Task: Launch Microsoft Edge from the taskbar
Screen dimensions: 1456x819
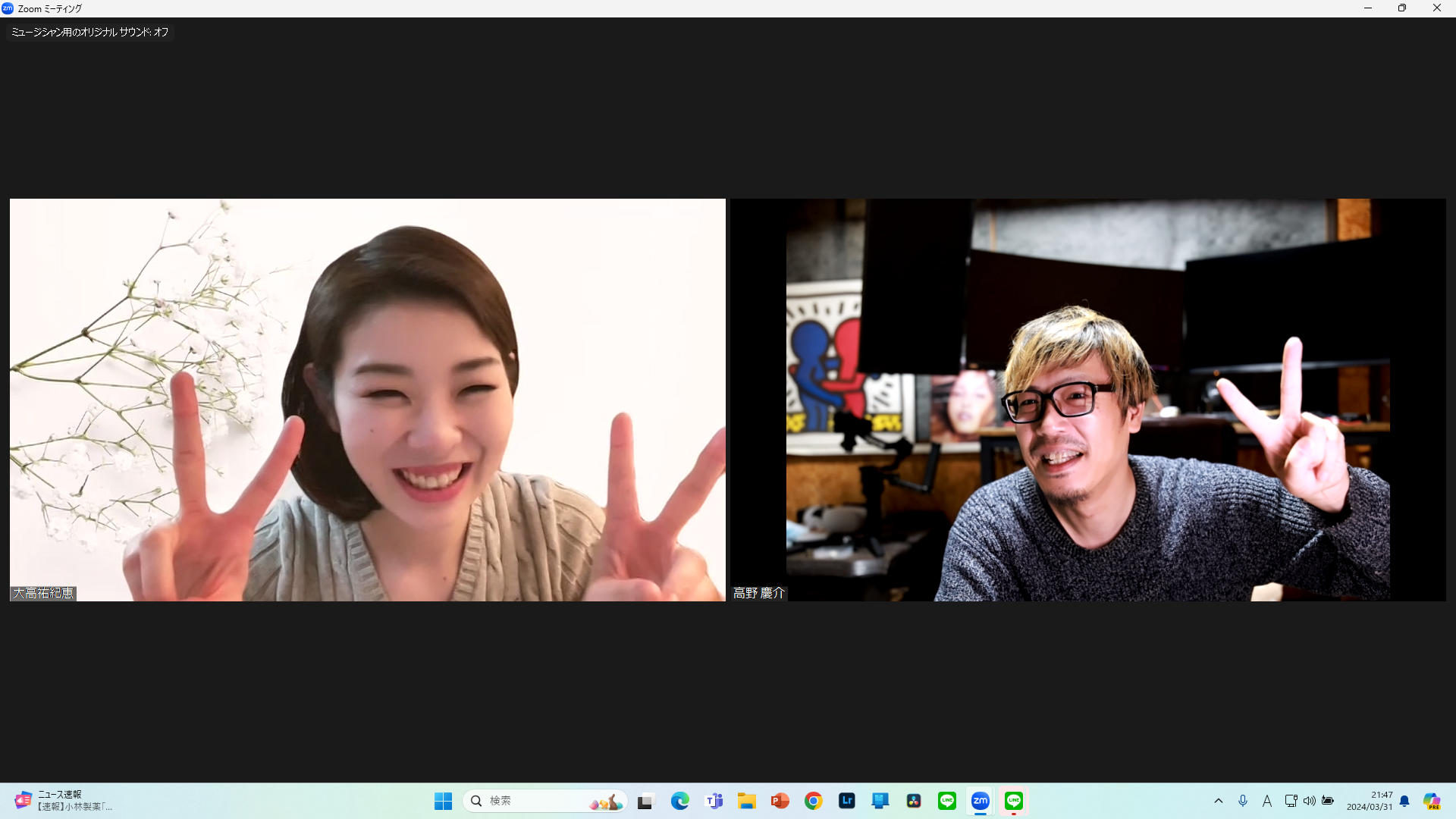Action: tap(680, 801)
